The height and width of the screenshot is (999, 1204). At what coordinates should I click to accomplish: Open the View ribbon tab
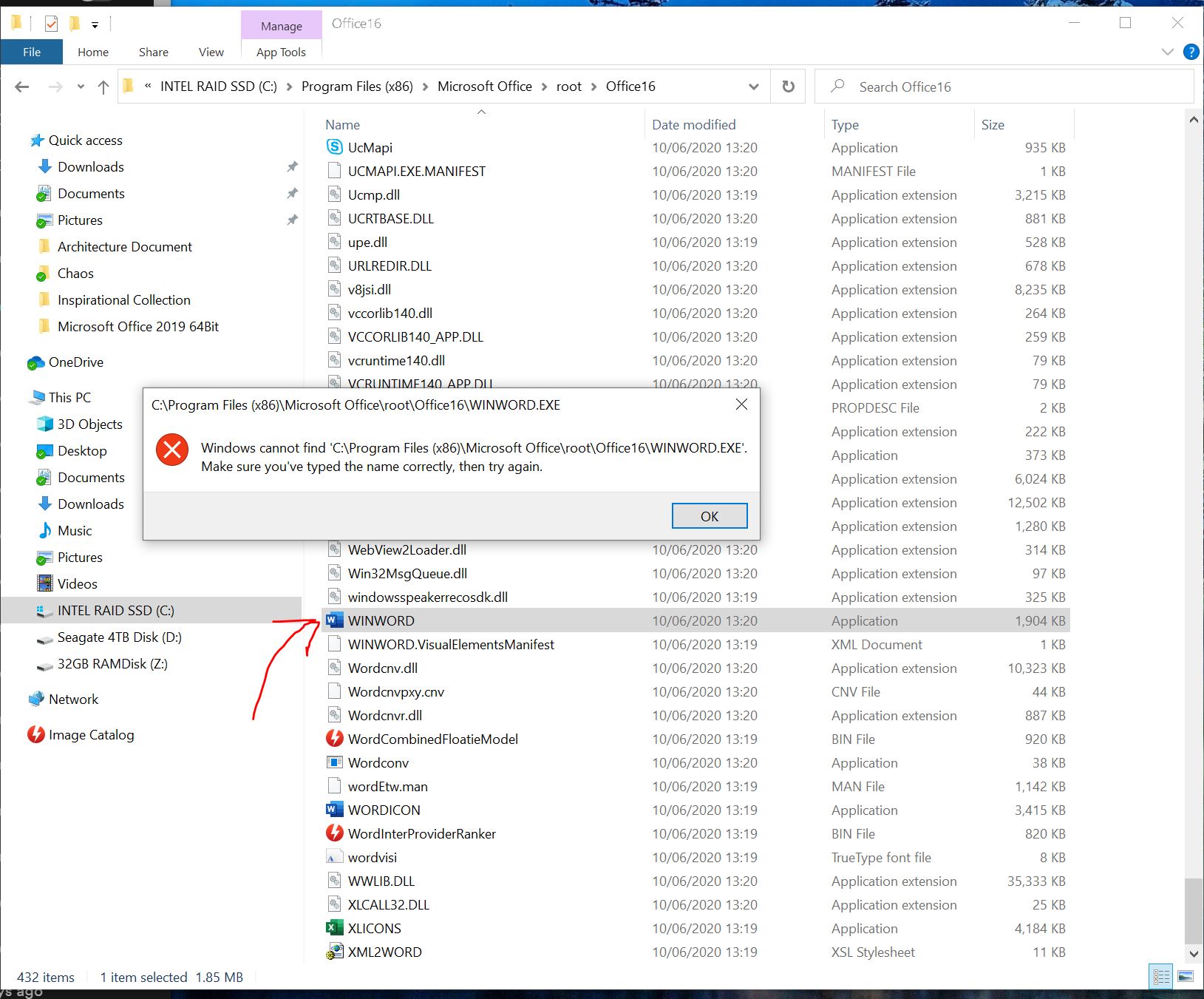click(211, 52)
